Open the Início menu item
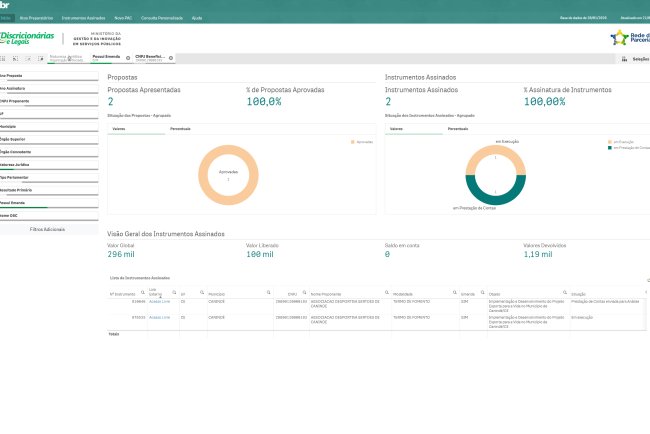Screen dimensions: 650x434 point(6,18)
